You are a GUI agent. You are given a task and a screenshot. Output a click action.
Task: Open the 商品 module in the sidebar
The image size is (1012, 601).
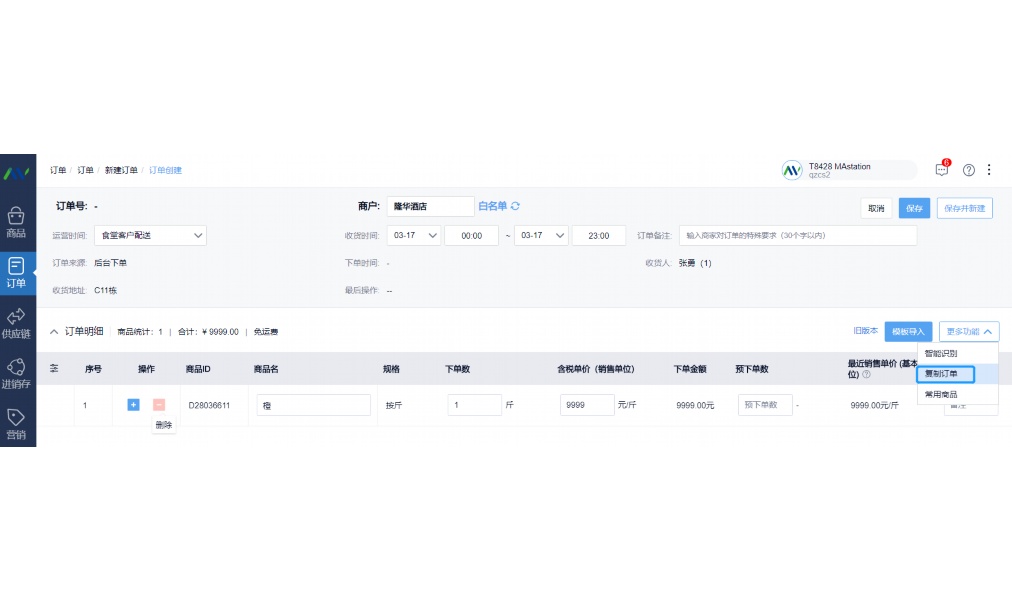tap(16, 222)
